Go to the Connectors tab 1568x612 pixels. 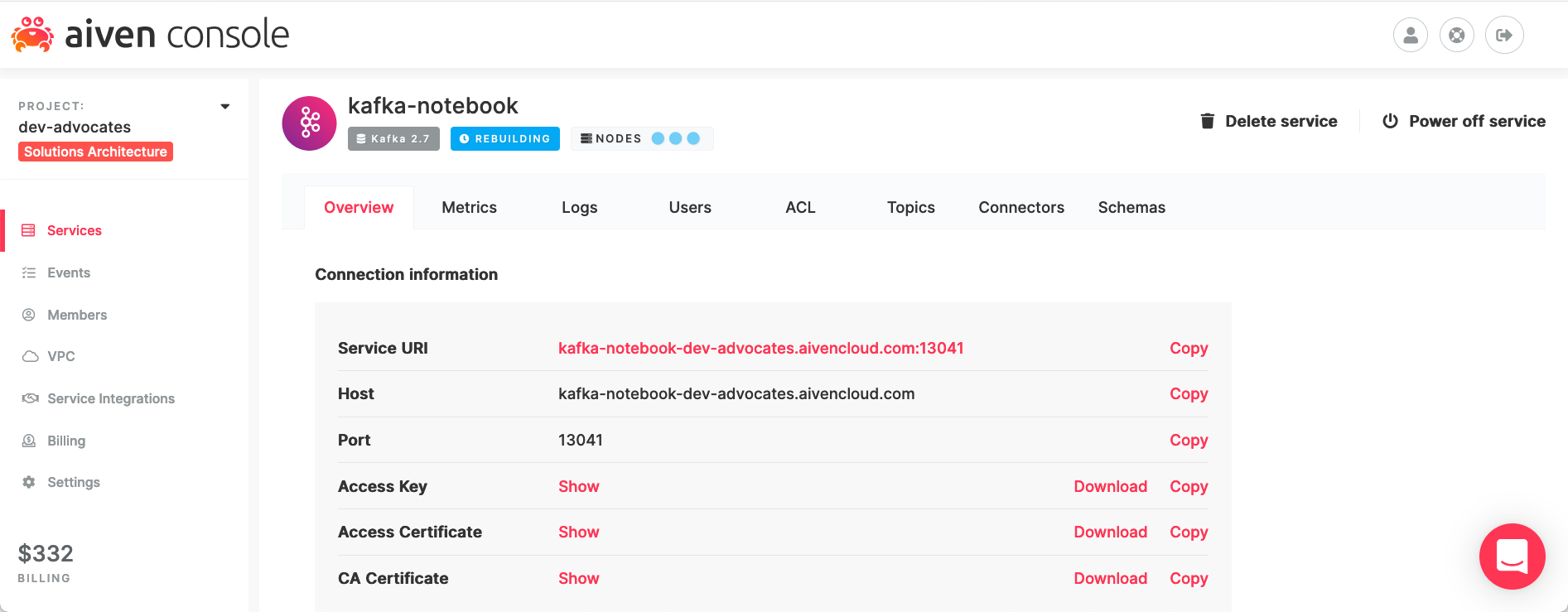[x=1021, y=207]
